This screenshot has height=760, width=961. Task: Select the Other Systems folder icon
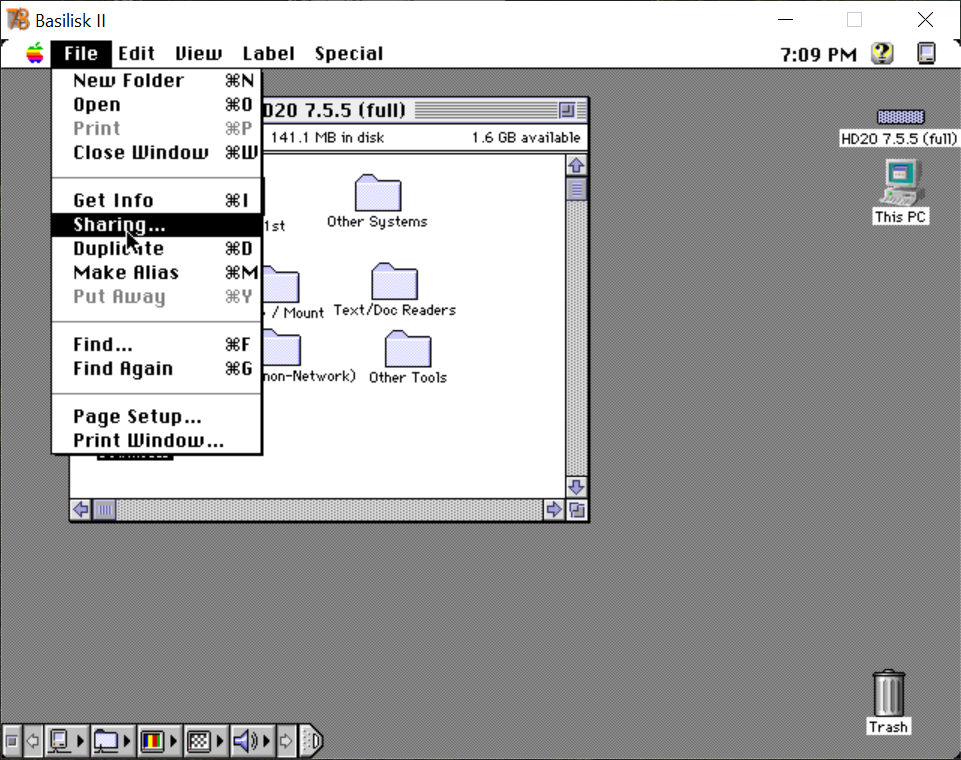pos(378,192)
